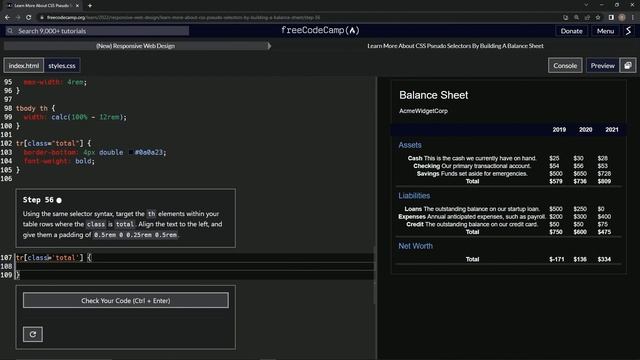The width and height of the screenshot is (640, 360).
Task: Click the Credit row label in preview
Action: coord(415,224)
